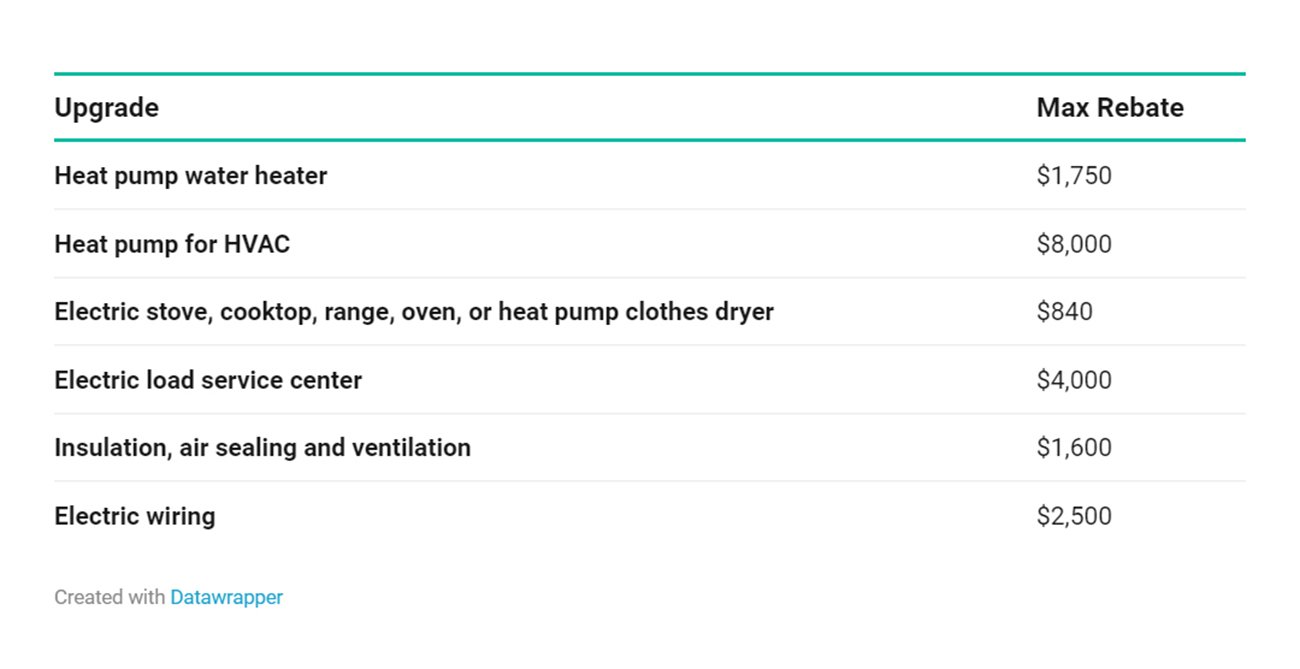
Task: Select the $840 rebate value
Action: [1064, 312]
